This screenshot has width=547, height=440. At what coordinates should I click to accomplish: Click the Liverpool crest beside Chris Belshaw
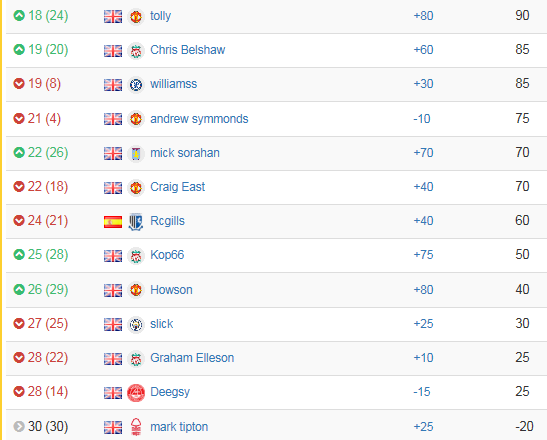click(136, 51)
